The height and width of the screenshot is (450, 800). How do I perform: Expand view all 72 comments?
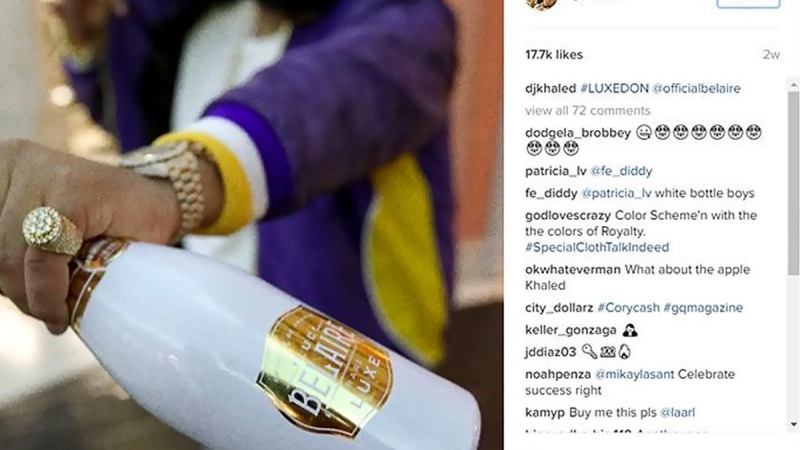point(588,111)
